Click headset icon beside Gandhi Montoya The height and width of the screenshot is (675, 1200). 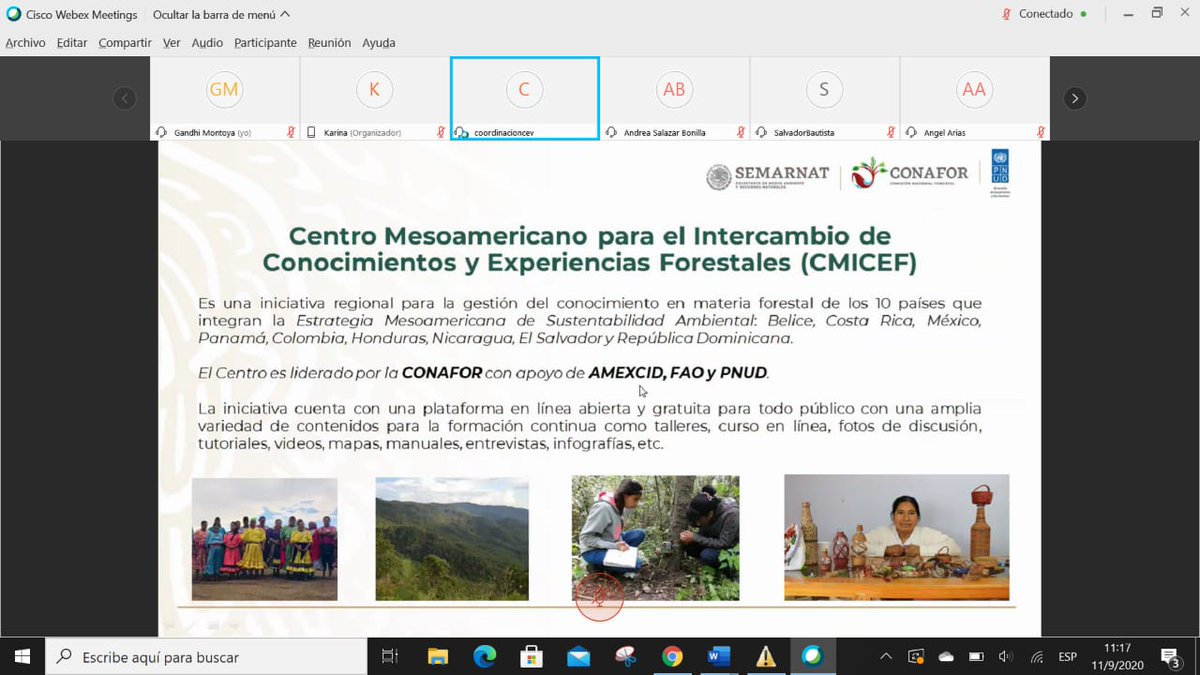(161, 132)
